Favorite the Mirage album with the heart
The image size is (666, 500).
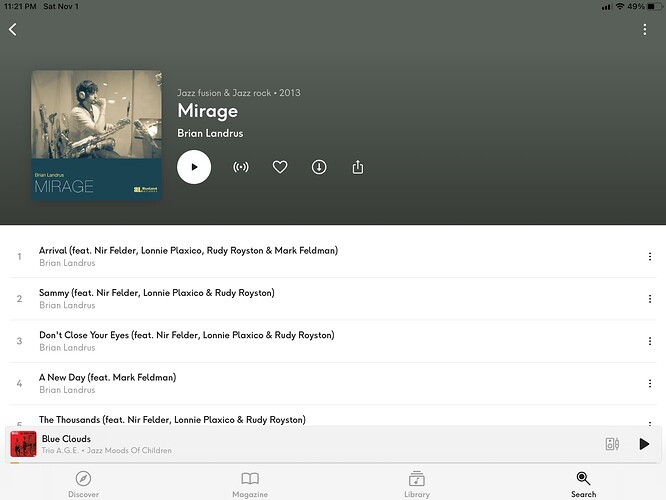point(280,167)
